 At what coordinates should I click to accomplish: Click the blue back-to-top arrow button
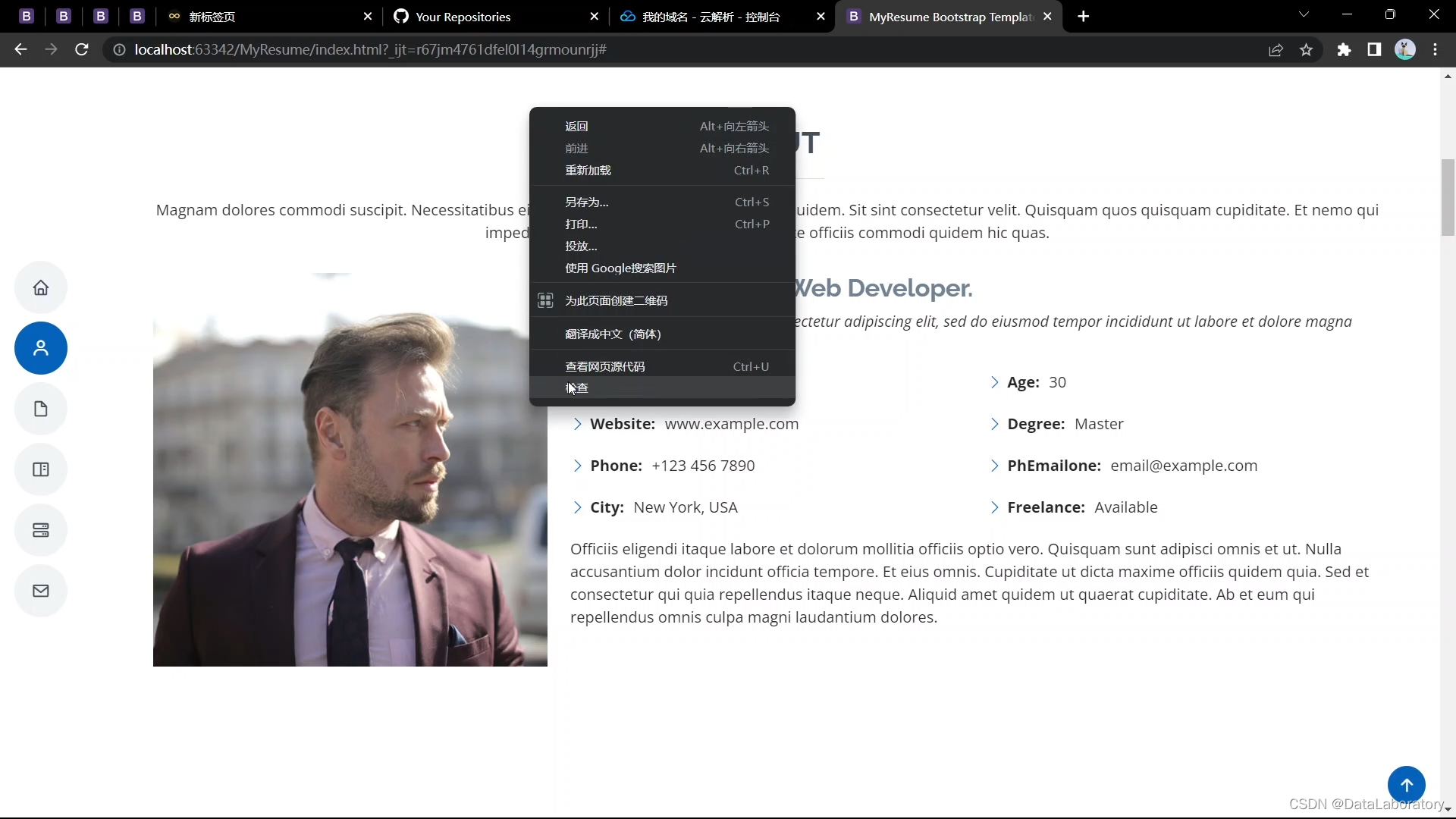tap(1406, 785)
